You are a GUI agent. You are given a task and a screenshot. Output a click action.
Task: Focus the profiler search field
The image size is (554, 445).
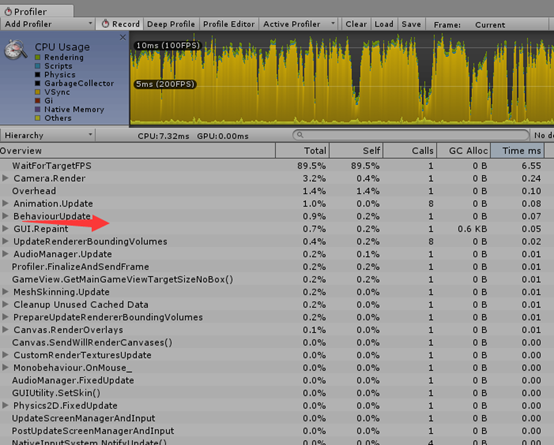tap(411, 135)
